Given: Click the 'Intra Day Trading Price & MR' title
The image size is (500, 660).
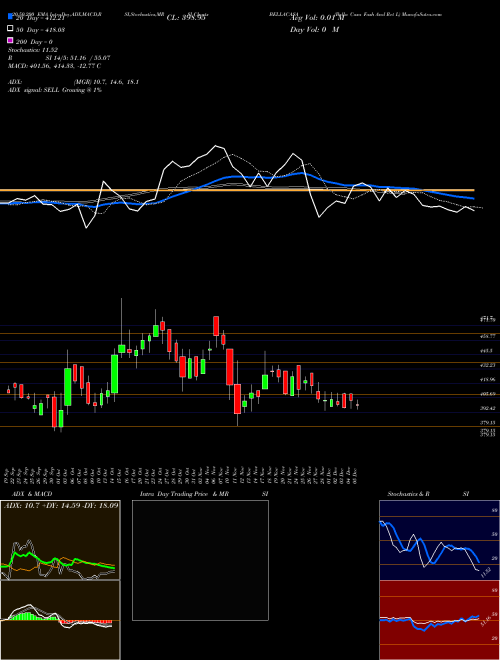Looking at the screenshot, I should [x=184, y=494].
